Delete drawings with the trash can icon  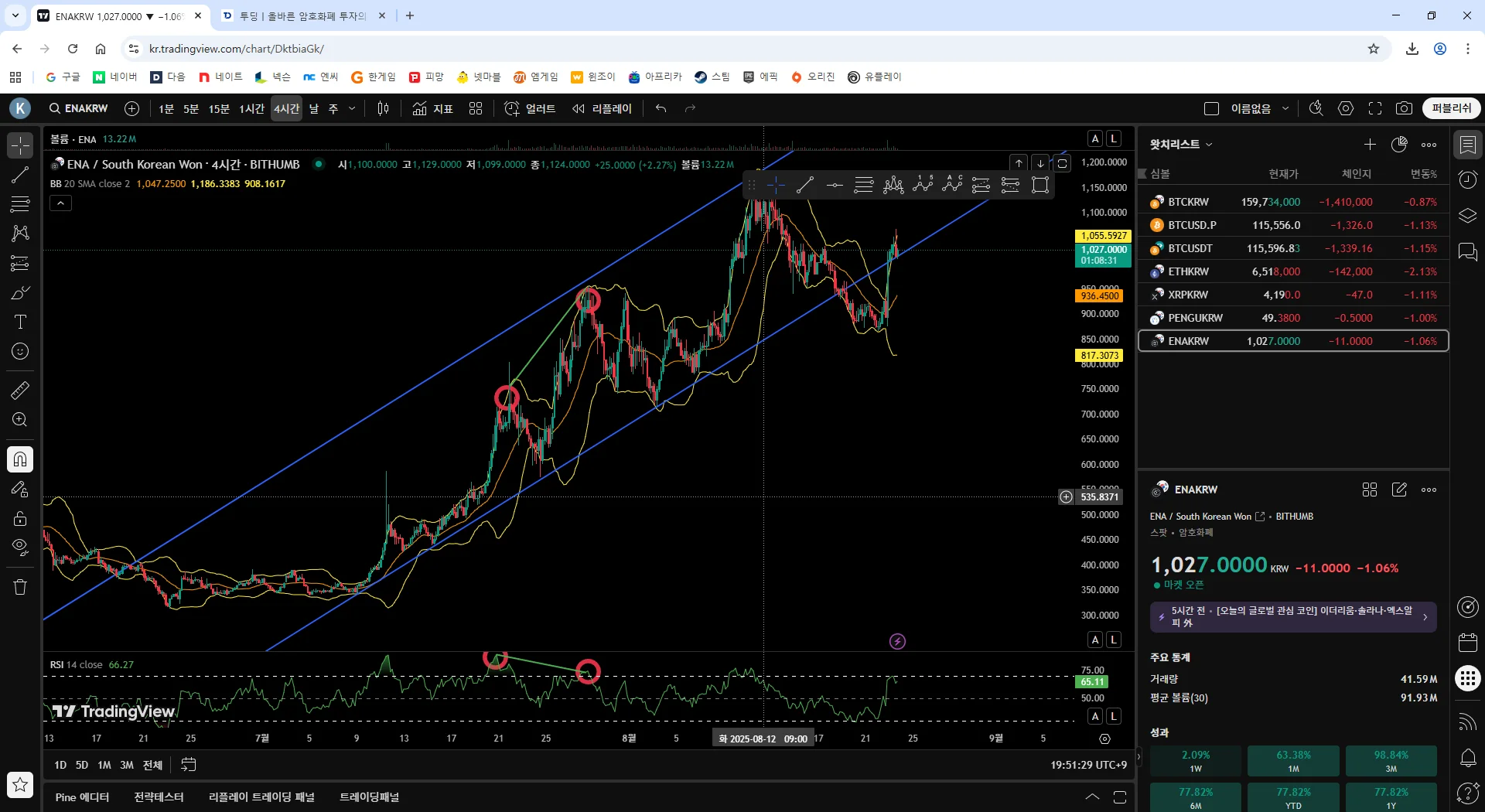click(x=20, y=587)
